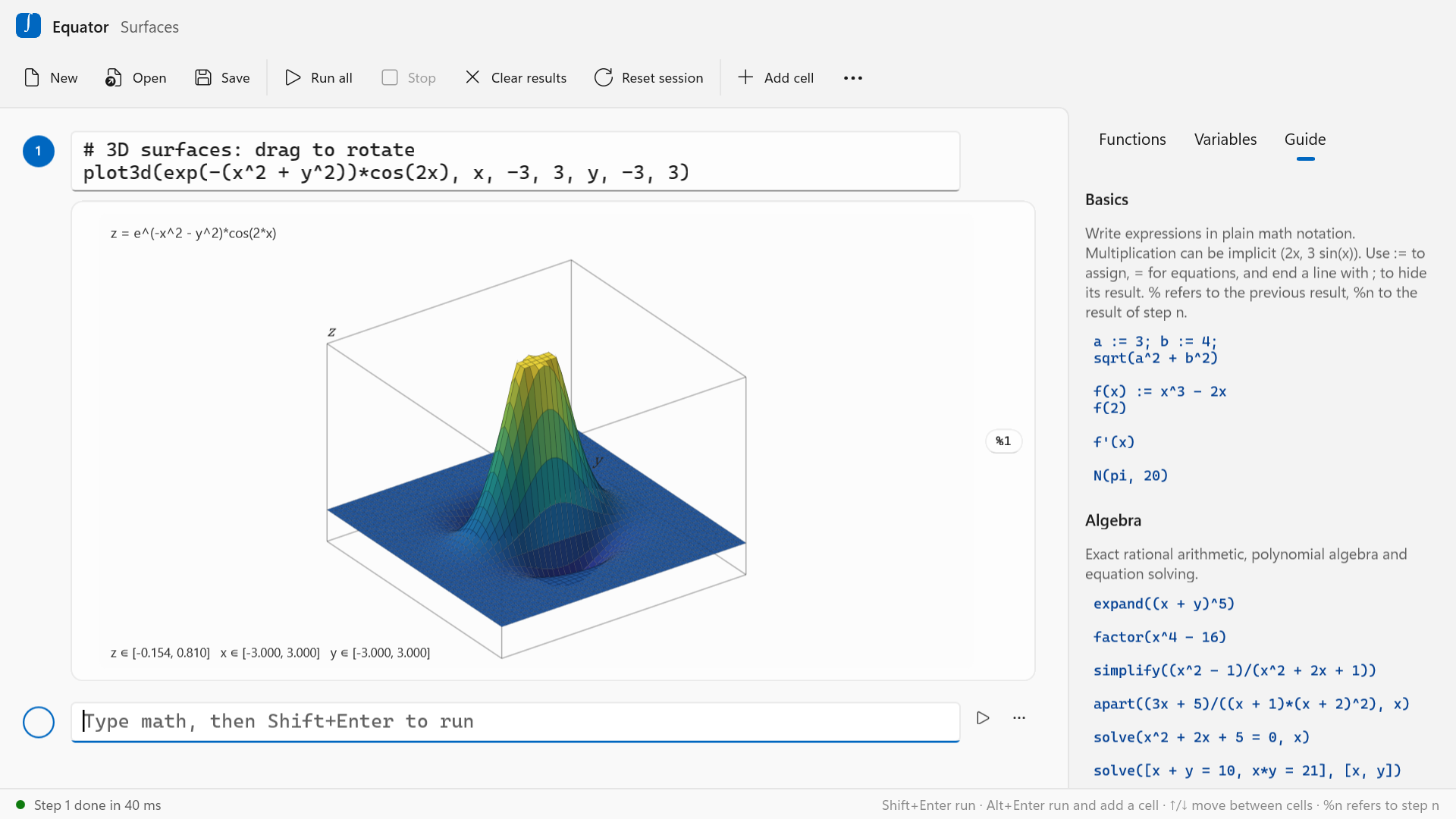Insert the solve(x^2 + 2x + 5 = 0, x) example
This screenshot has height=819, width=1456.
tap(1201, 737)
